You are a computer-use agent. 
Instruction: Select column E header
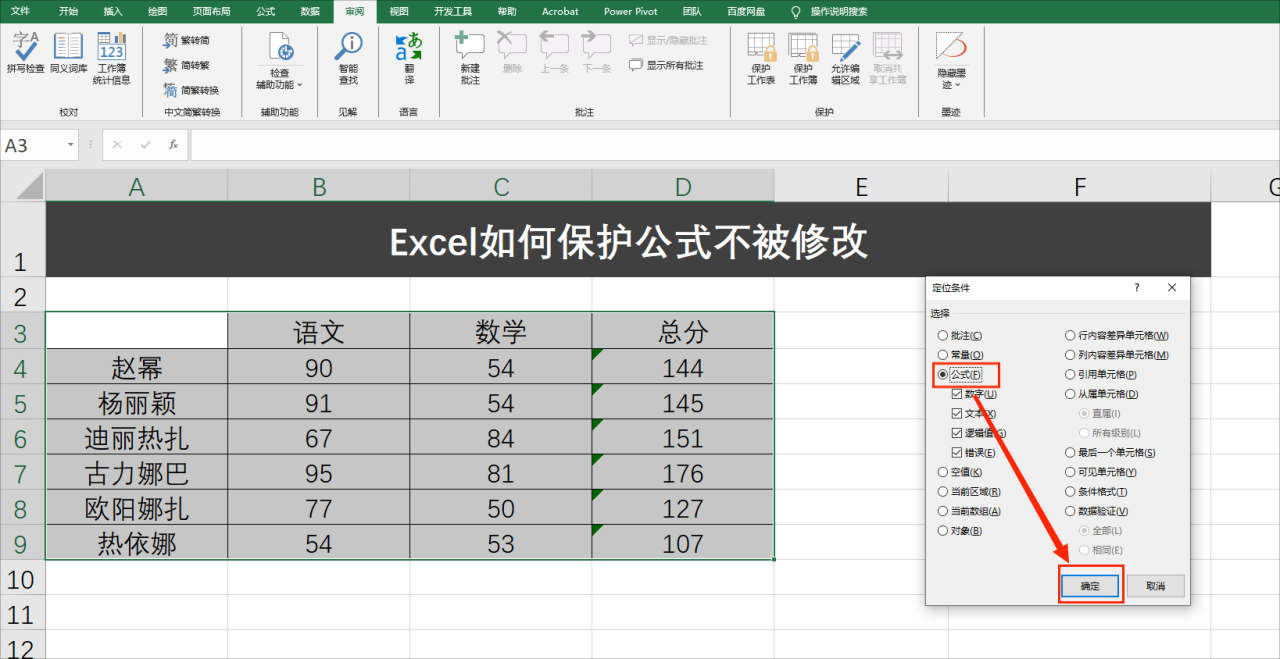click(861, 186)
